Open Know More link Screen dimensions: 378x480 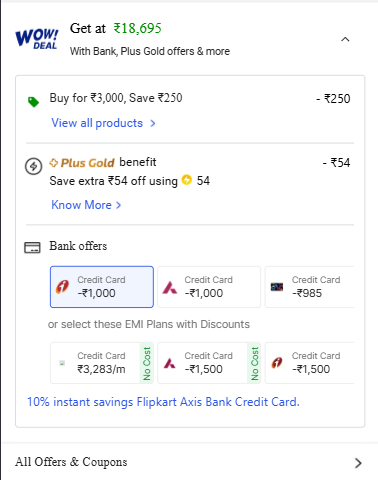click(86, 205)
